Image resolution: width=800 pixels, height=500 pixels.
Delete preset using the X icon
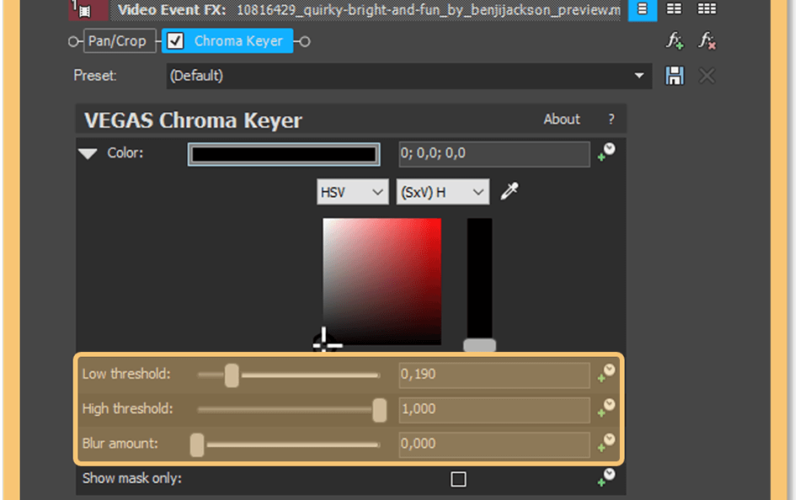click(707, 76)
